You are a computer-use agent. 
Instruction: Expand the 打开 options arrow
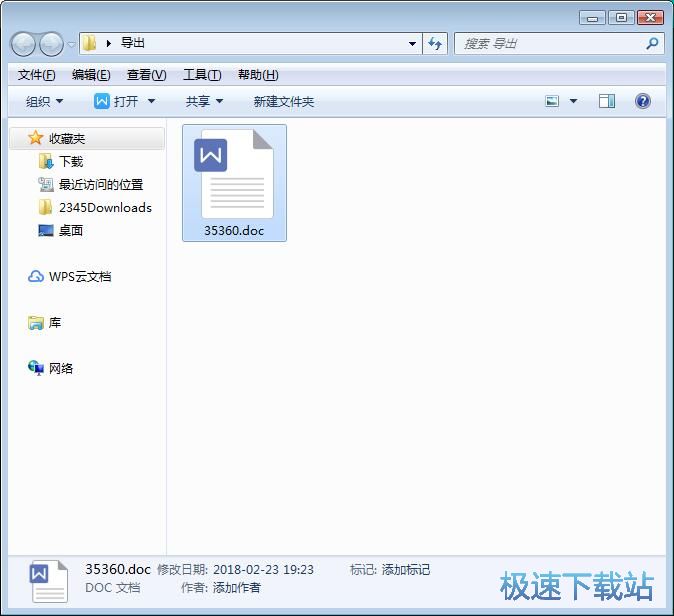click(151, 101)
